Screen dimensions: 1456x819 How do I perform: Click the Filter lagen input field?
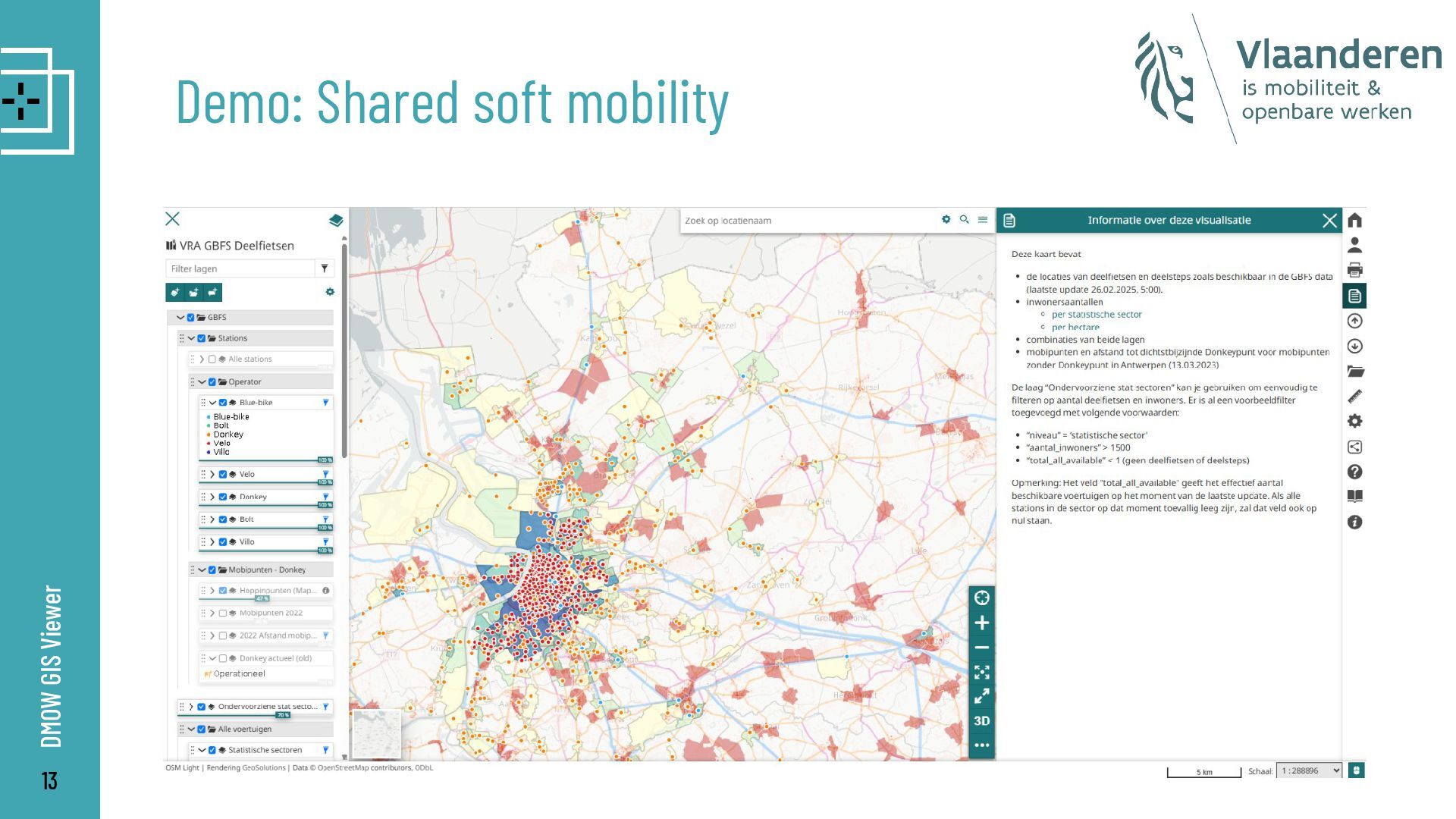coord(240,268)
